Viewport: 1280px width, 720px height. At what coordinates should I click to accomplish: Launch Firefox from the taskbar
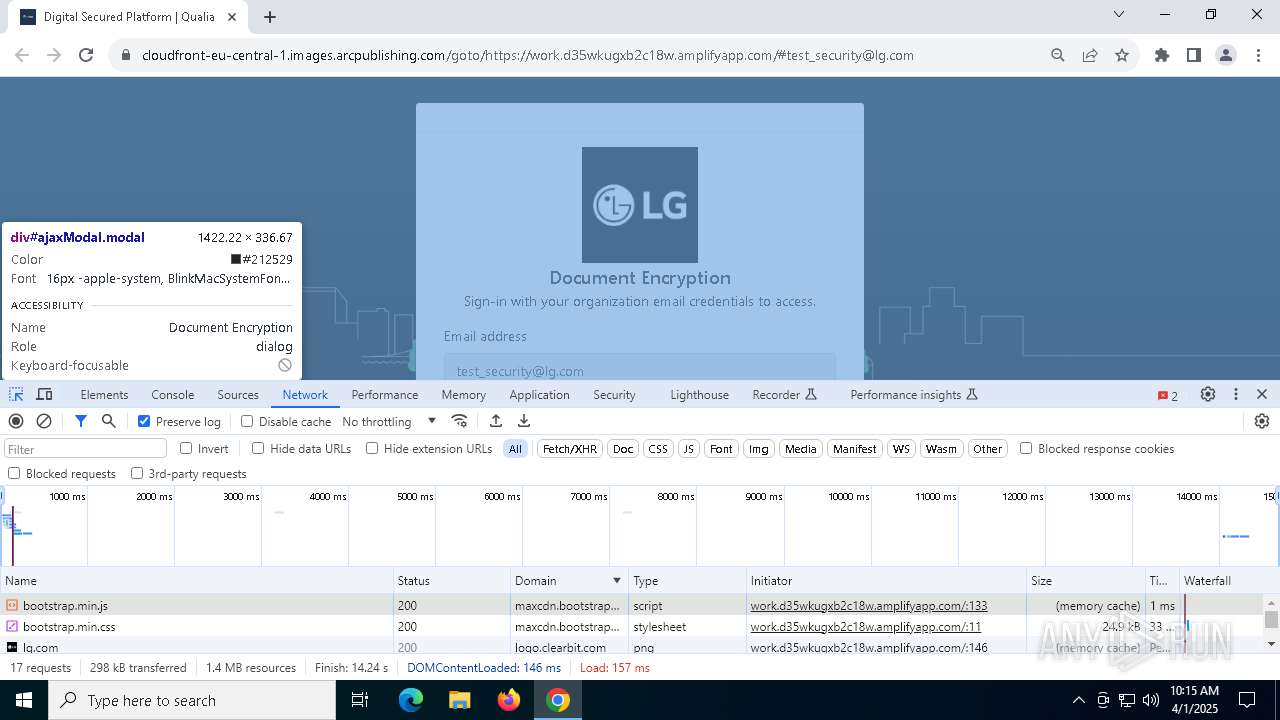click(509, 700)
